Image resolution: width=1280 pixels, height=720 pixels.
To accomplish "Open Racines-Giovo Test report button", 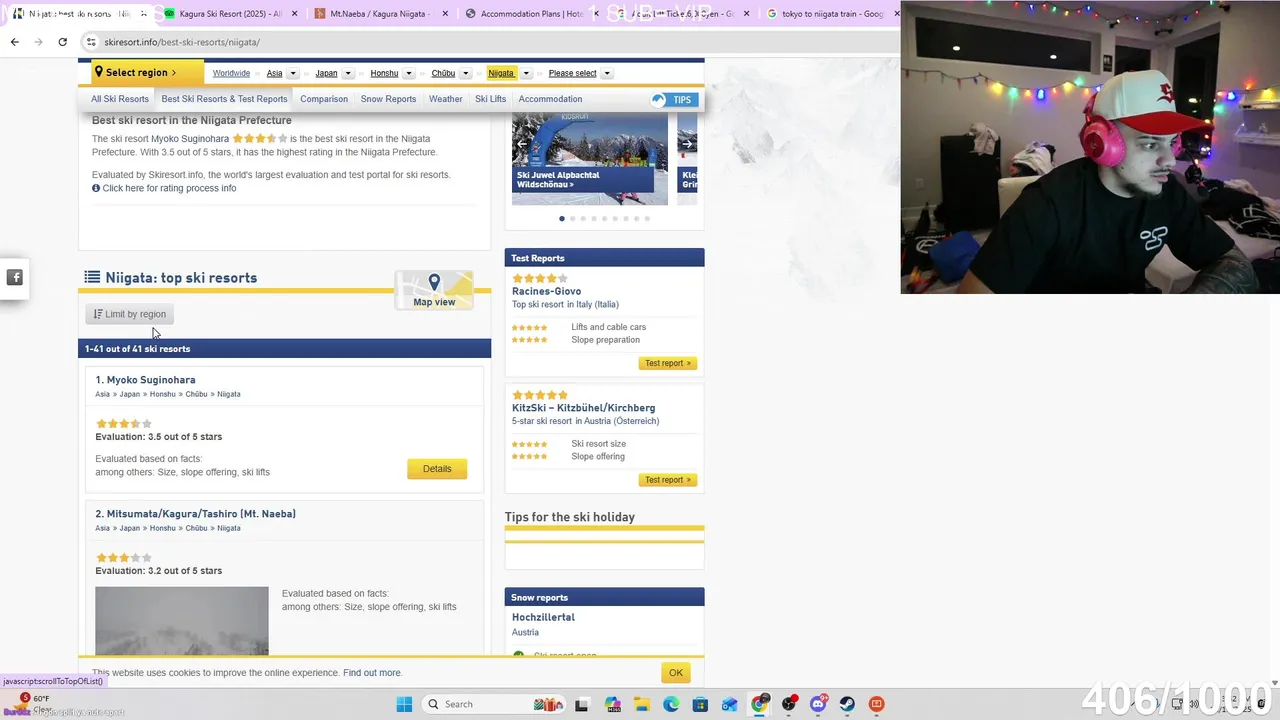I will 667,363.
